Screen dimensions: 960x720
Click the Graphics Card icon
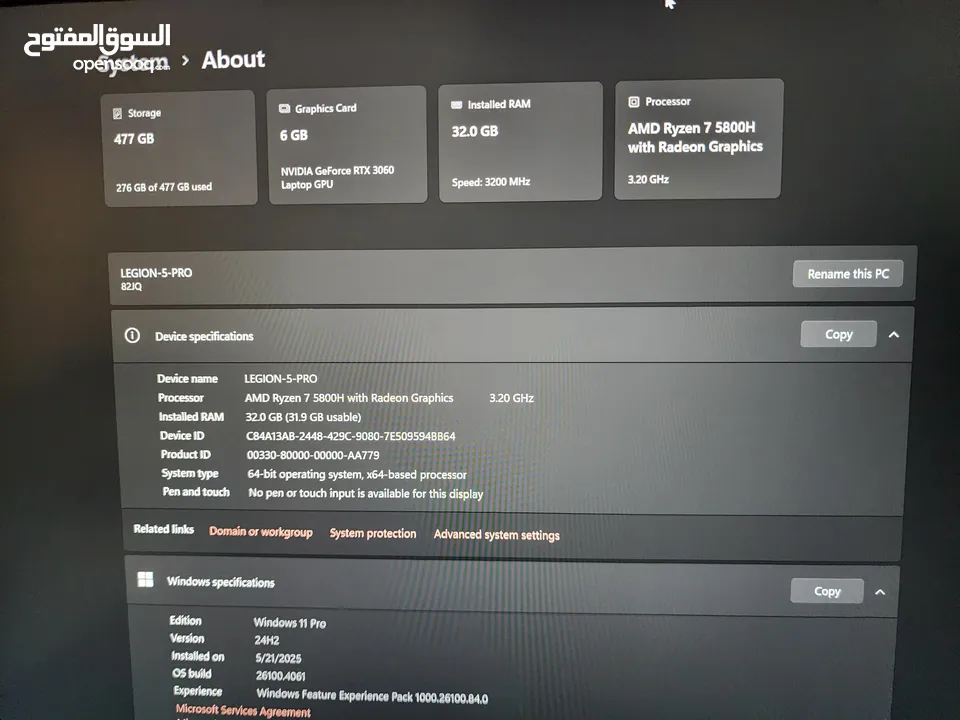284,108
